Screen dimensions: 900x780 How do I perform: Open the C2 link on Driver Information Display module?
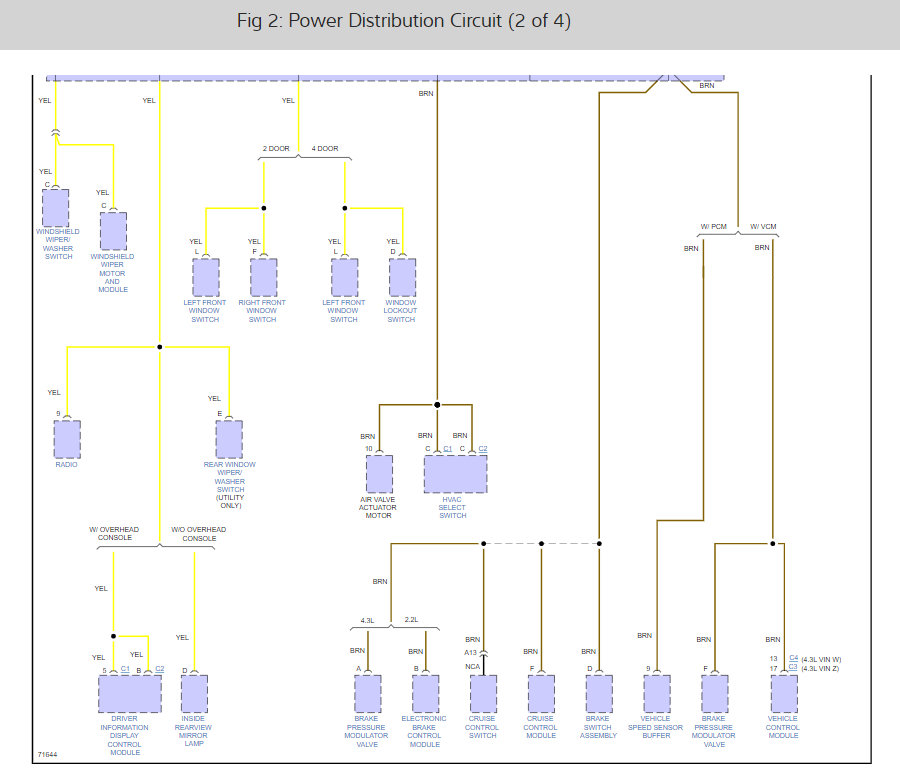(160, 669)
